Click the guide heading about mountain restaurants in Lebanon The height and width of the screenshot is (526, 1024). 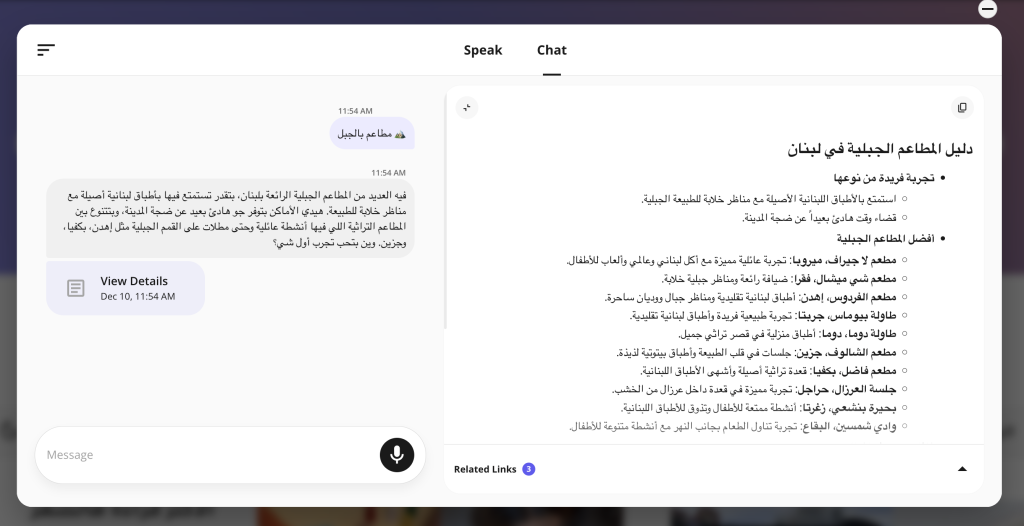879,149
